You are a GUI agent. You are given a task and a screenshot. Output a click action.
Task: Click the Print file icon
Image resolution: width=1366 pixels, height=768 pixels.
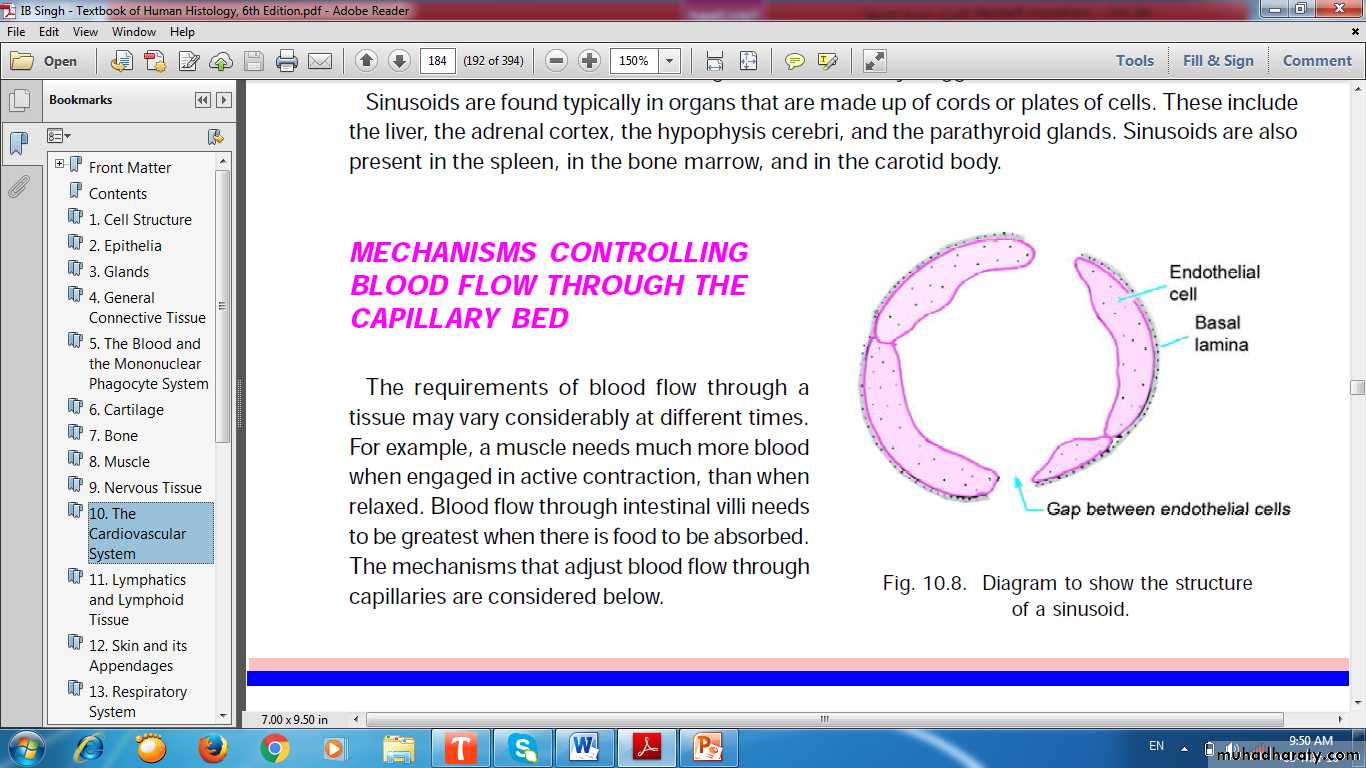[x=287, y=61]
